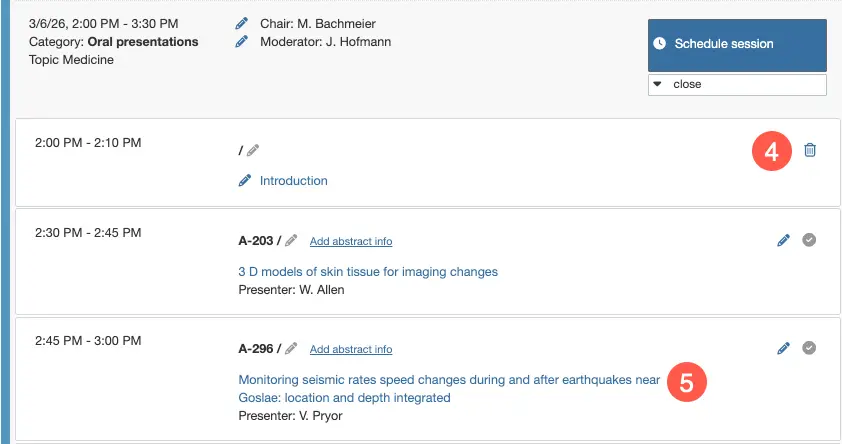Screen dimensions: 842x444
Task: Click the red number 4 marker badge
Action: point(770,151)
